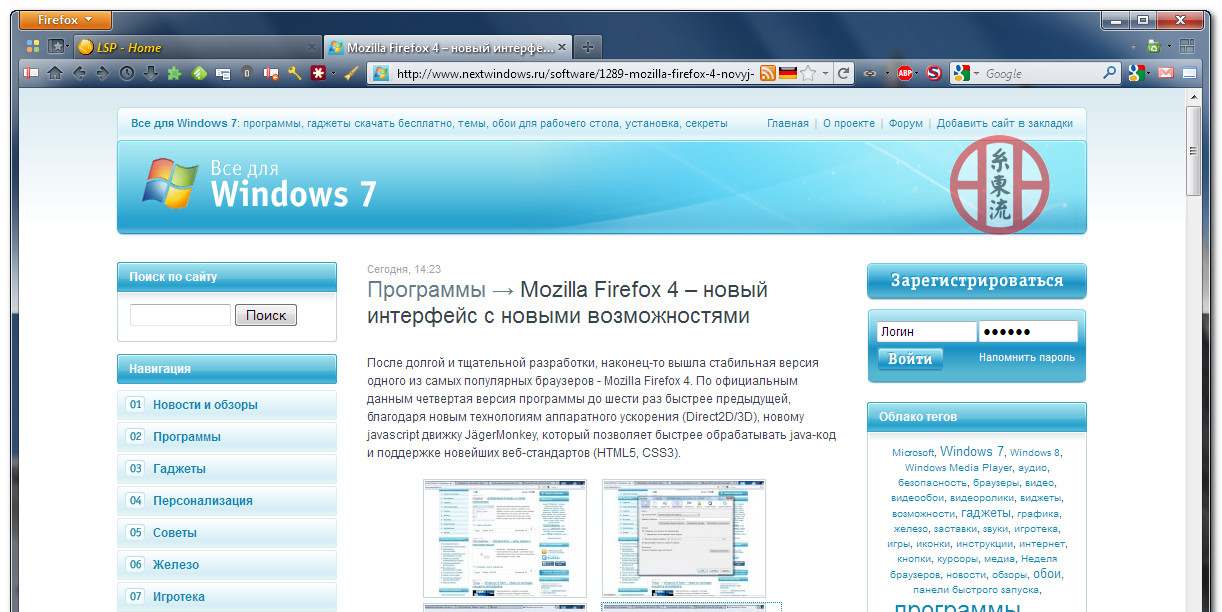Open Форум link
Viewport: 1222px width, 612px height.
point(905,123)
